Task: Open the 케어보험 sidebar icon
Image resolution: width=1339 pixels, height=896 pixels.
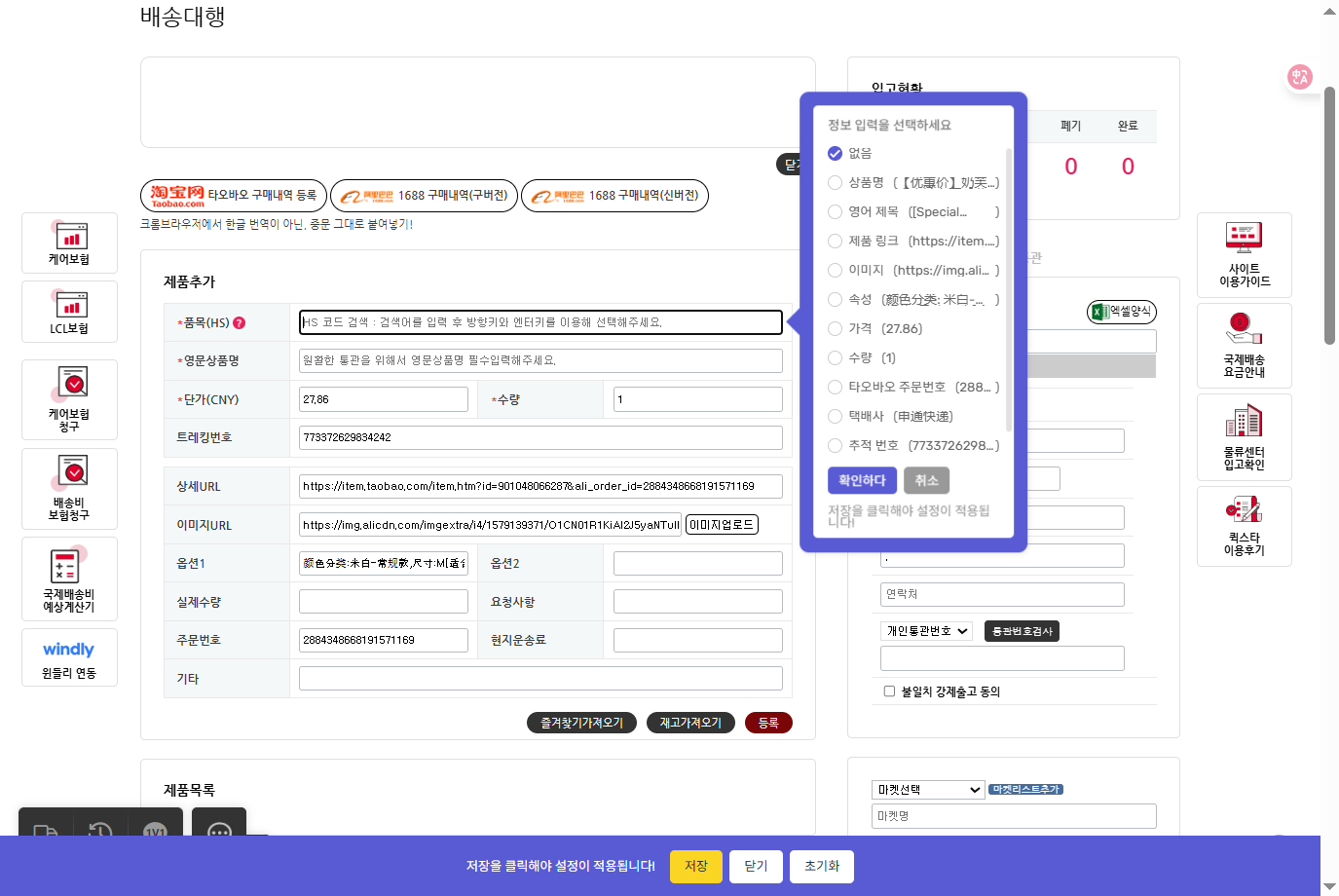Action: (70, 243)
